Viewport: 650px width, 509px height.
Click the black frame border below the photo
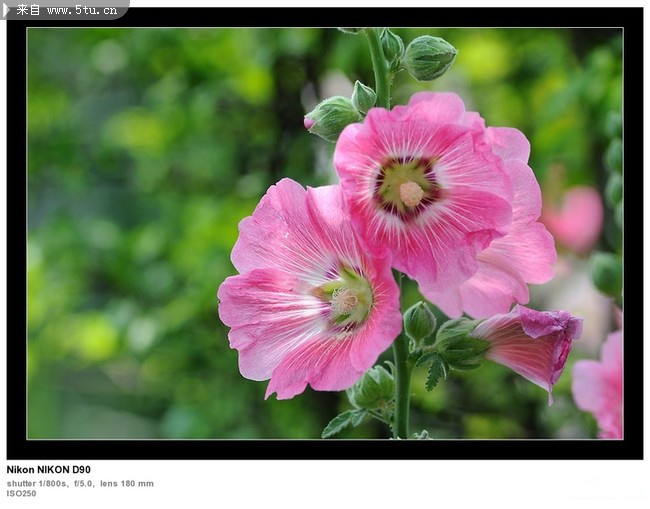325,449
